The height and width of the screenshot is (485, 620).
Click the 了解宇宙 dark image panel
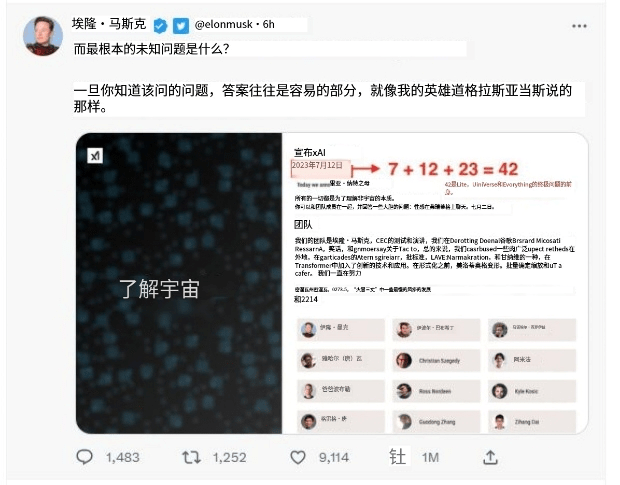click(179, 283)
